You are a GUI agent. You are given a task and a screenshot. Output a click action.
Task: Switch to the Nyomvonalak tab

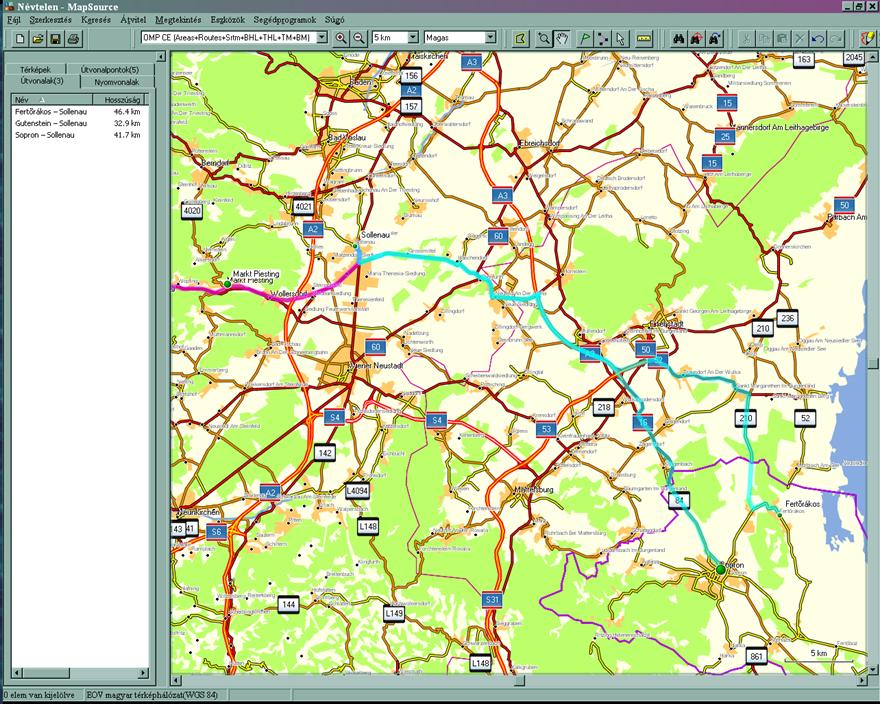coord(117,82)
